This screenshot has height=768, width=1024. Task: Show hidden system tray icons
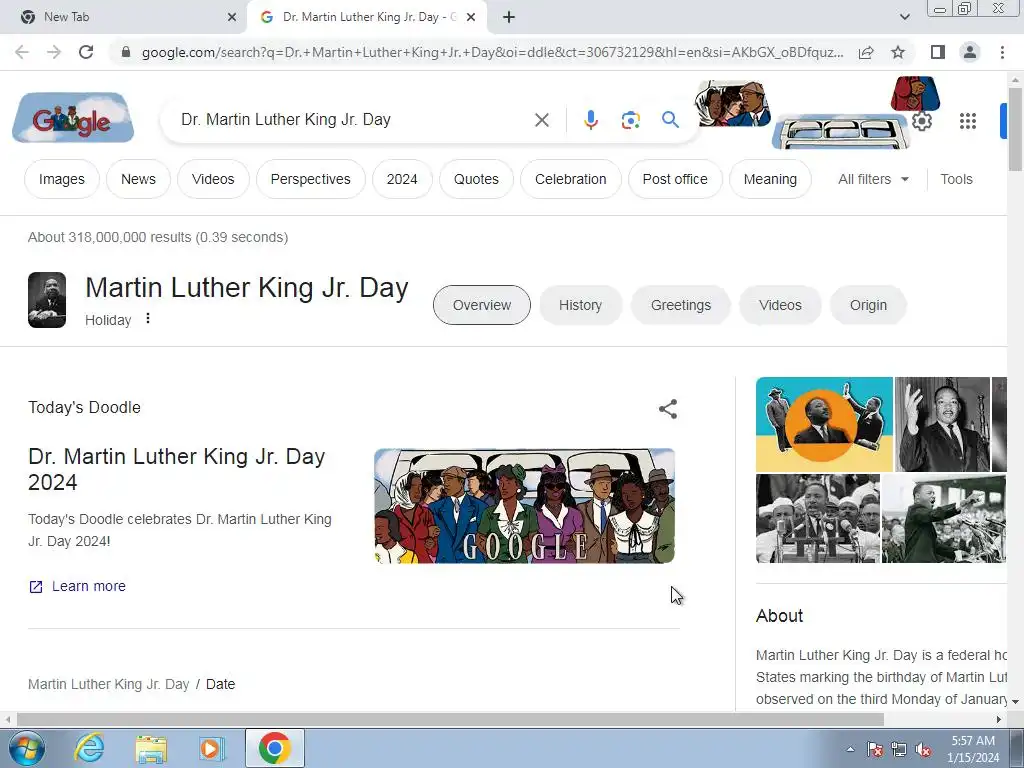pyautogui.click(x=850, y=749)
